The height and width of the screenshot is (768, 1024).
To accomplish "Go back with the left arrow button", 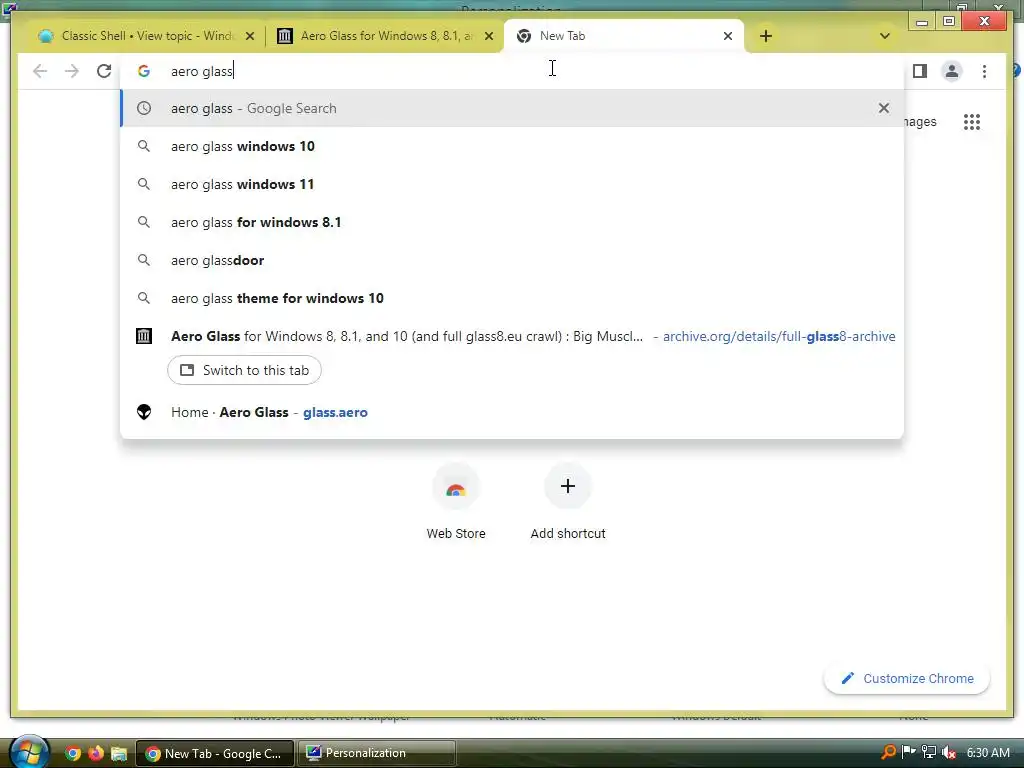I will click(x=40, y=71).
